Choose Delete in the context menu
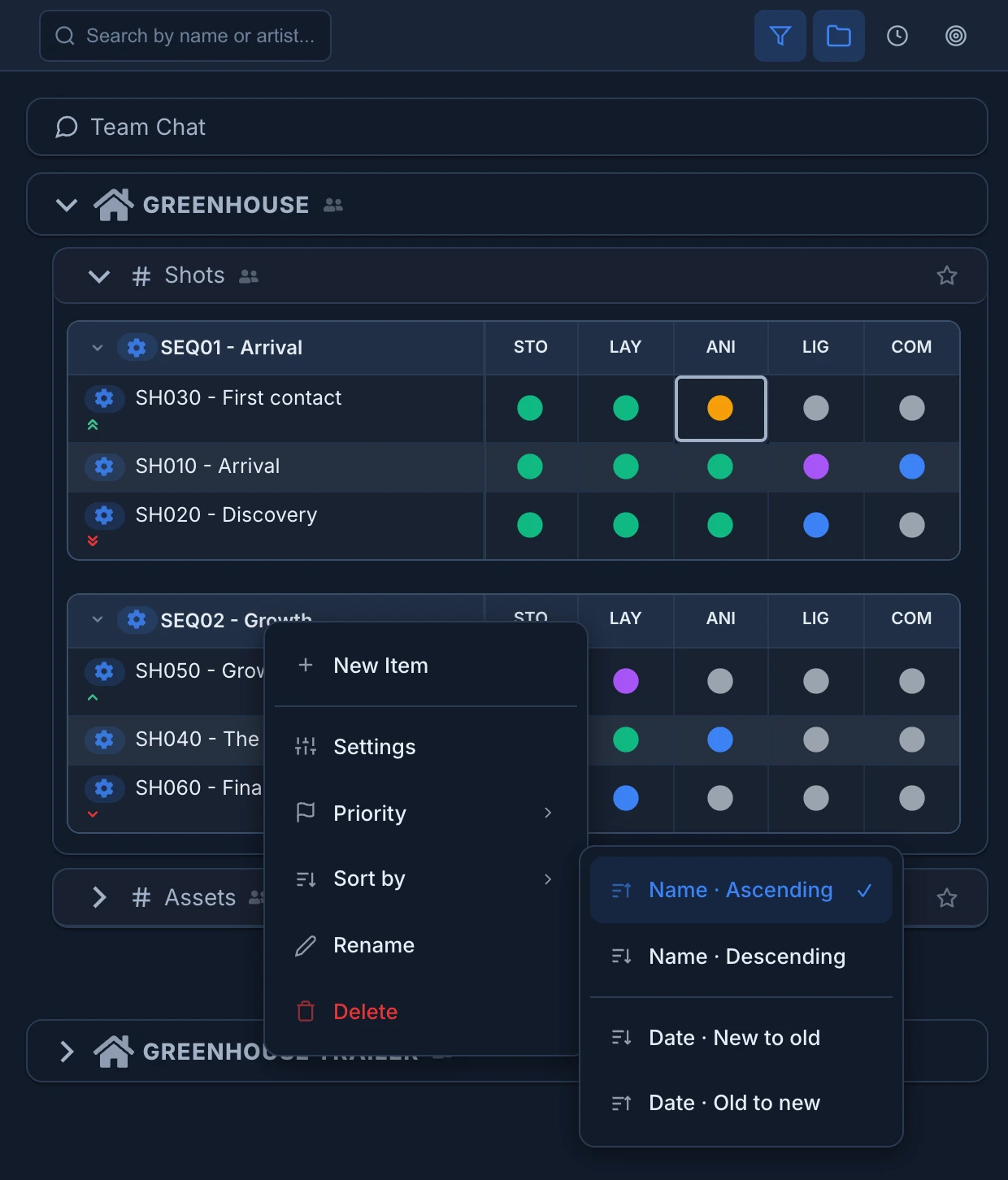 click(426, 1012)
